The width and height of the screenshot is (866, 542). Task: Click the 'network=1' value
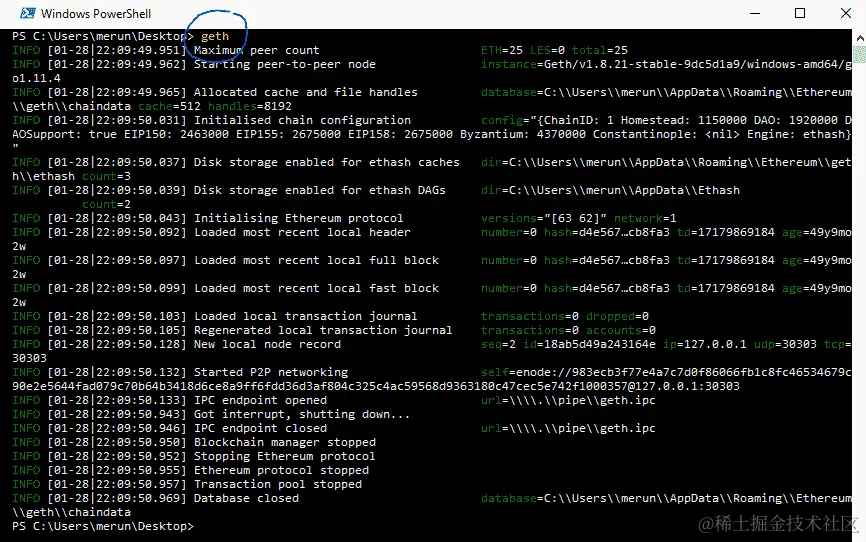pyautogui.click(x=645, y=218)
